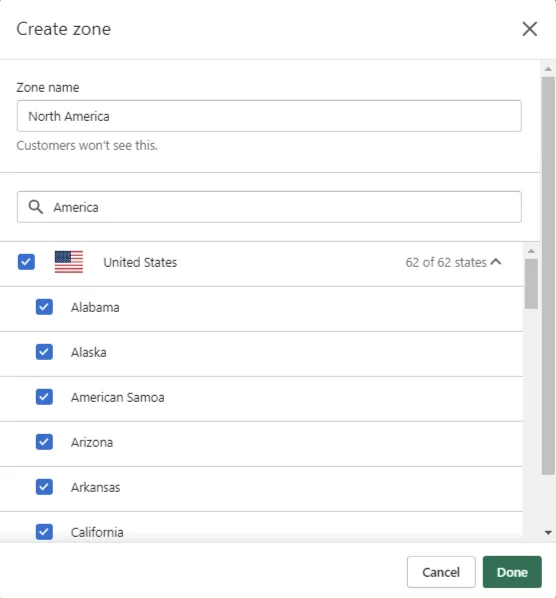
Task: Click the states list scrollbar up arrow
Action: 531,251
